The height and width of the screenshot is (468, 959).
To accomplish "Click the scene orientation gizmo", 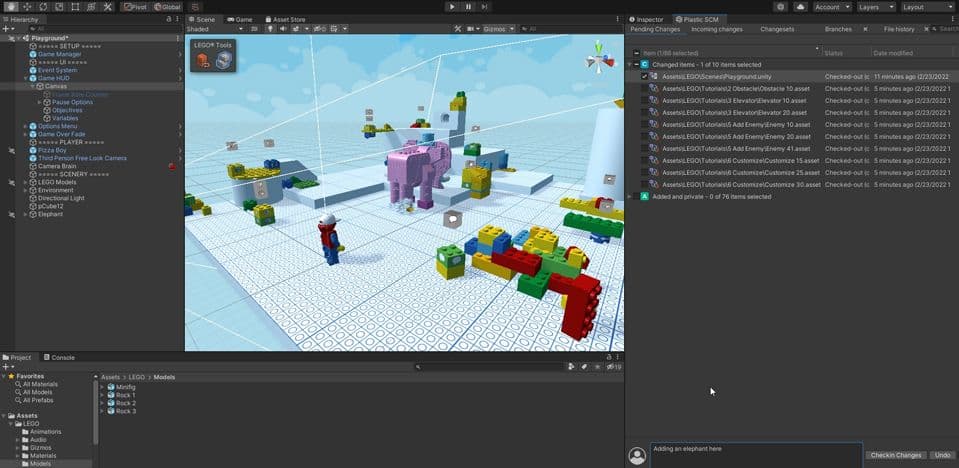I will tap(600, 58).
